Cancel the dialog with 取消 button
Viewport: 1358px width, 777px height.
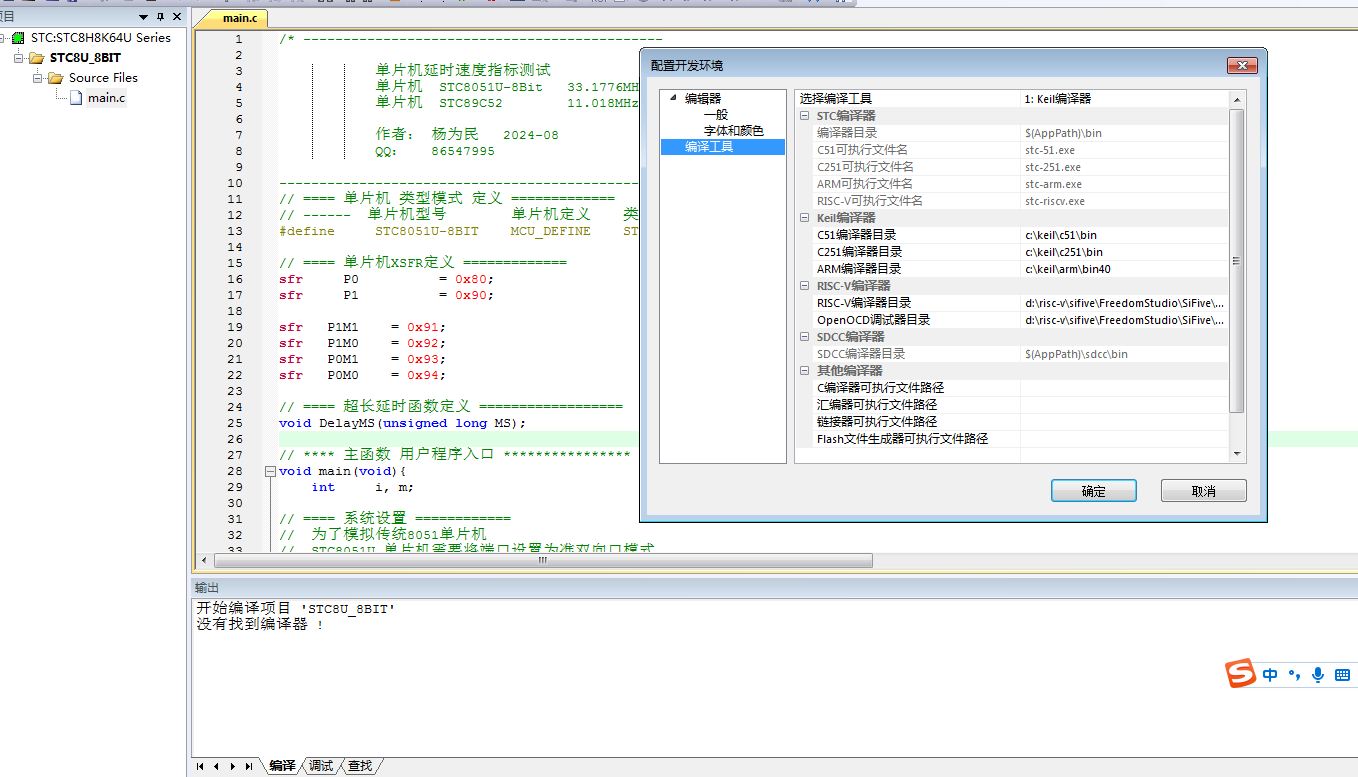pyautogui.click(x=1204, y=491)
